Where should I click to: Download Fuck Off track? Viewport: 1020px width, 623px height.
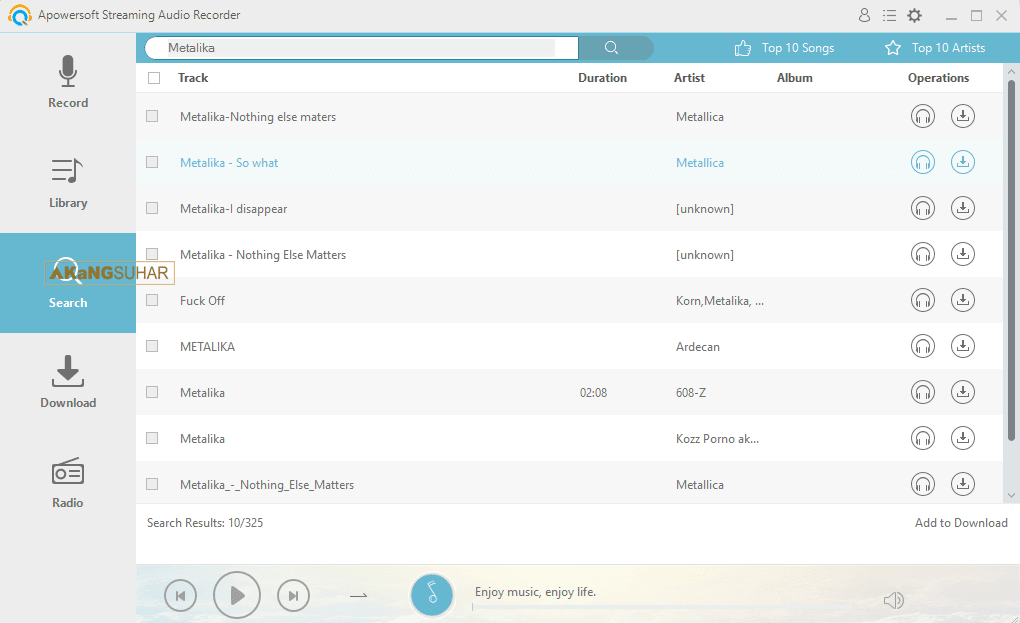963,300
